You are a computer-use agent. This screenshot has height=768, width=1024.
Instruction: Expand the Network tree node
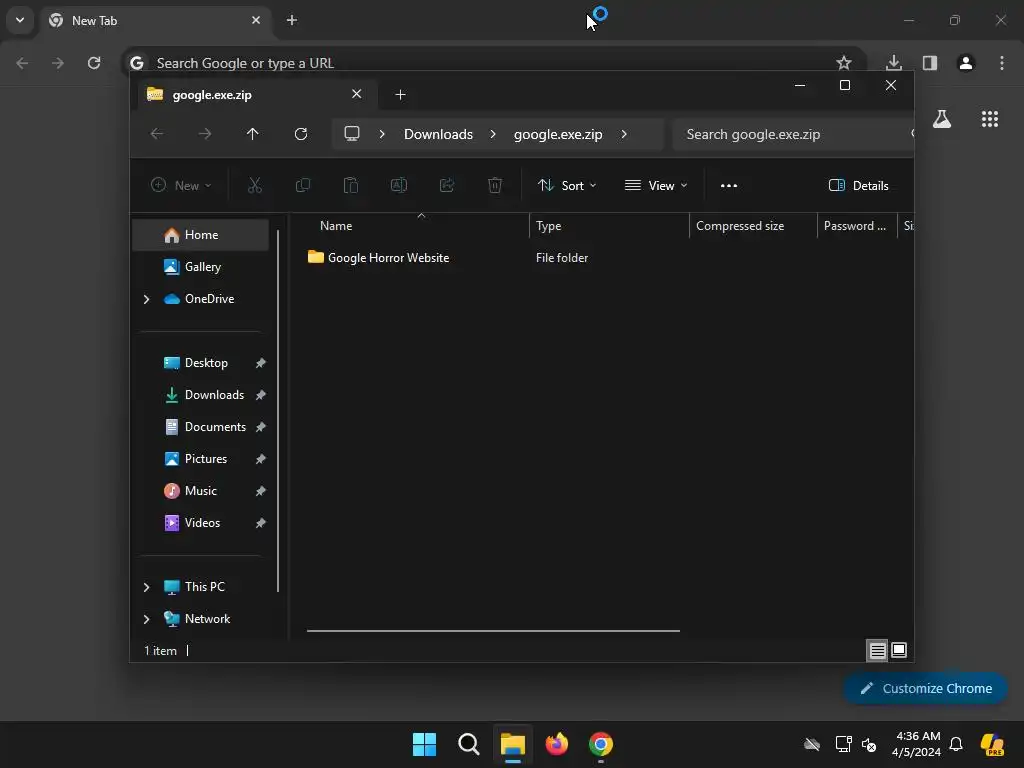(146, 619)
